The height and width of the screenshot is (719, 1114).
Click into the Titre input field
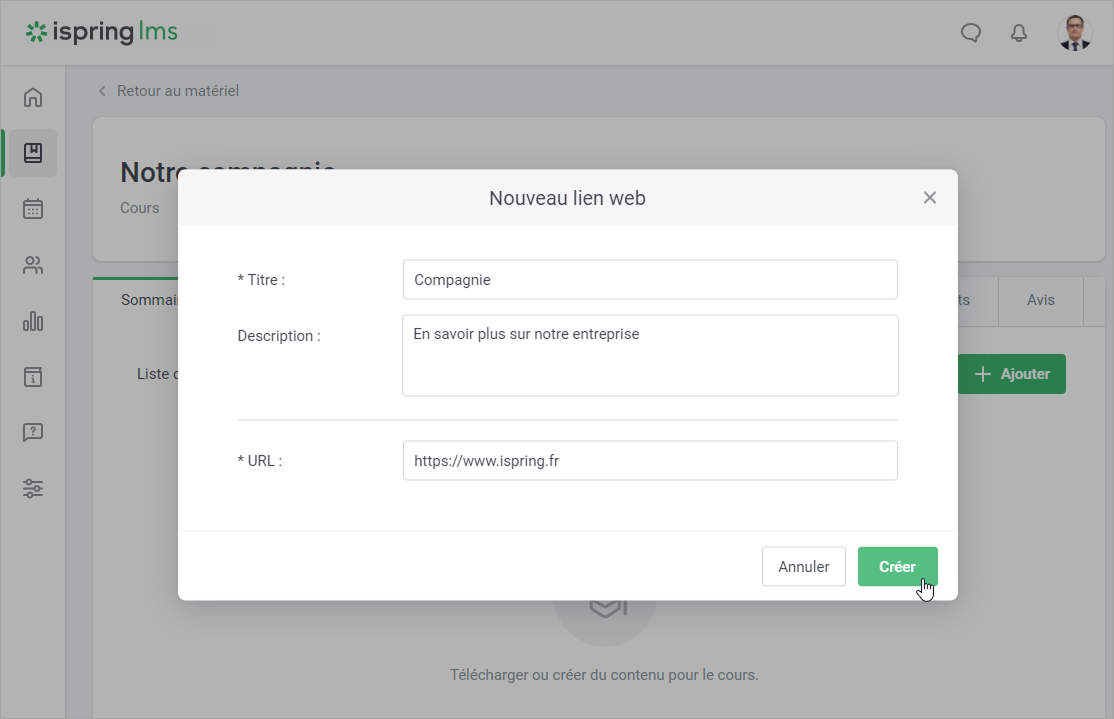[x=650, y=280]
